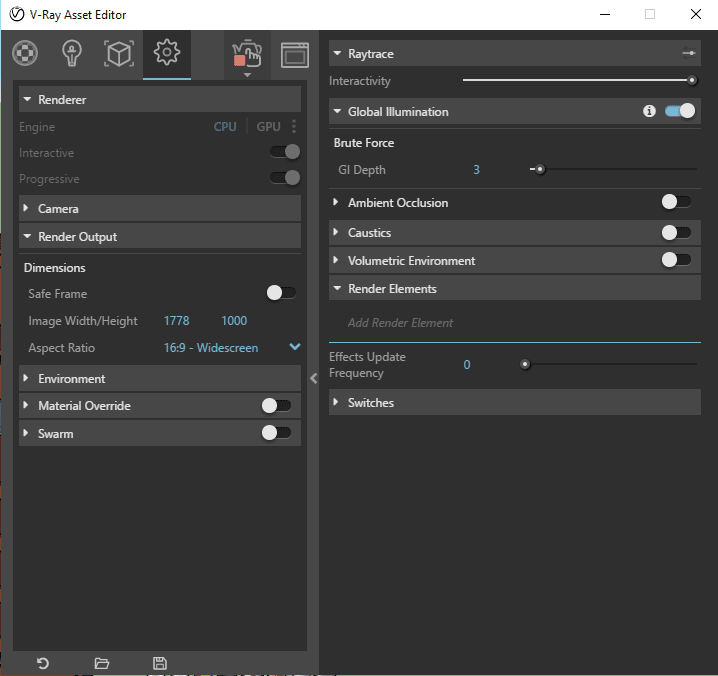Select the GPU engine

coord(268,126)
